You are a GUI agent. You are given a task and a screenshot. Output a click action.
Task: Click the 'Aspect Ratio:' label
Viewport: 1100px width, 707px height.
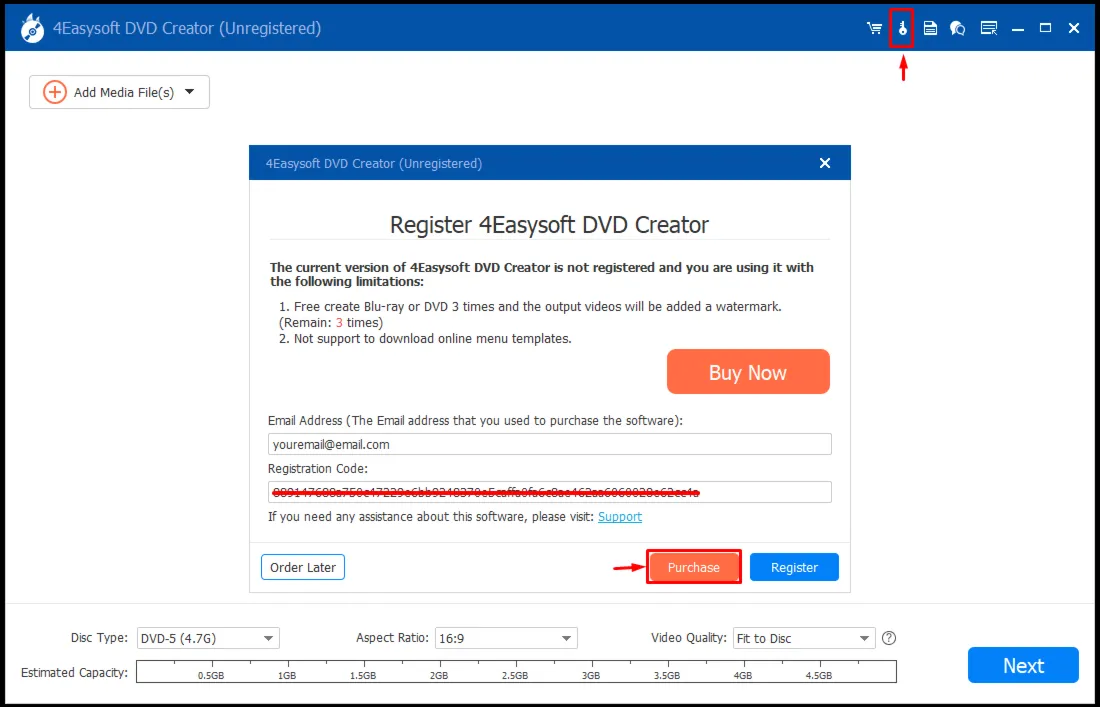click(393, 638)
